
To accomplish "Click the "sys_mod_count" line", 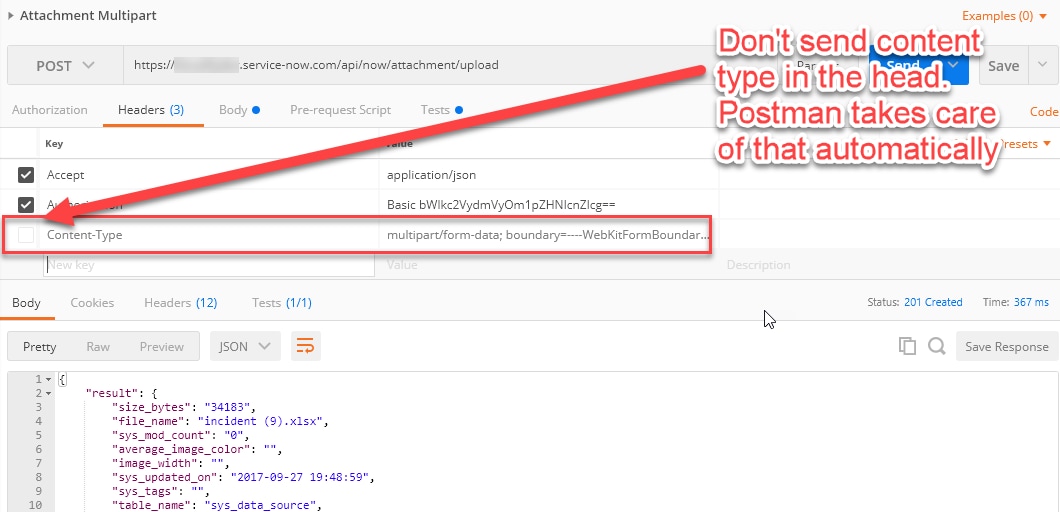I will pyautogui.click(x=180, y=435).
